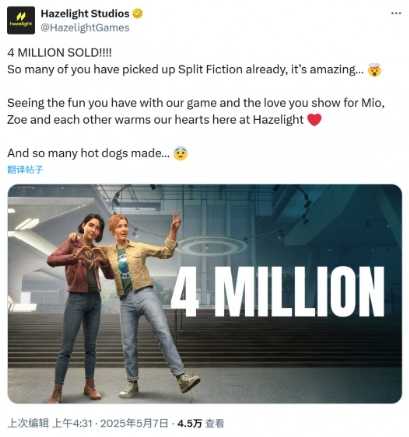Open the @HazelightGames handle link
Screen dimensions: 409x437
(x=85, y=27)
